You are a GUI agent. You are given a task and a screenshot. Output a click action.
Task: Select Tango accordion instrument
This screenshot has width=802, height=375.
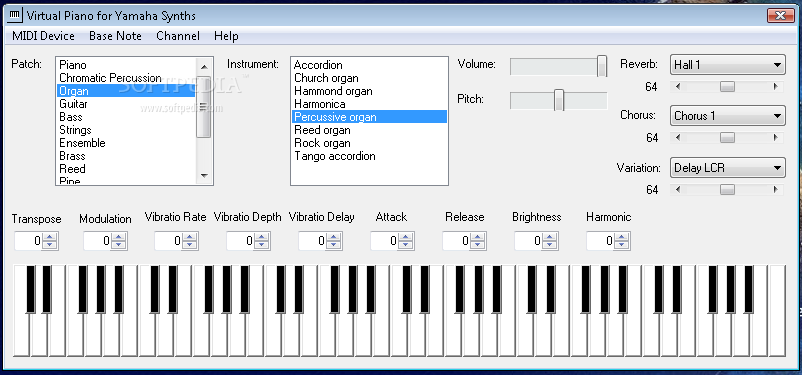pos(369,156)
